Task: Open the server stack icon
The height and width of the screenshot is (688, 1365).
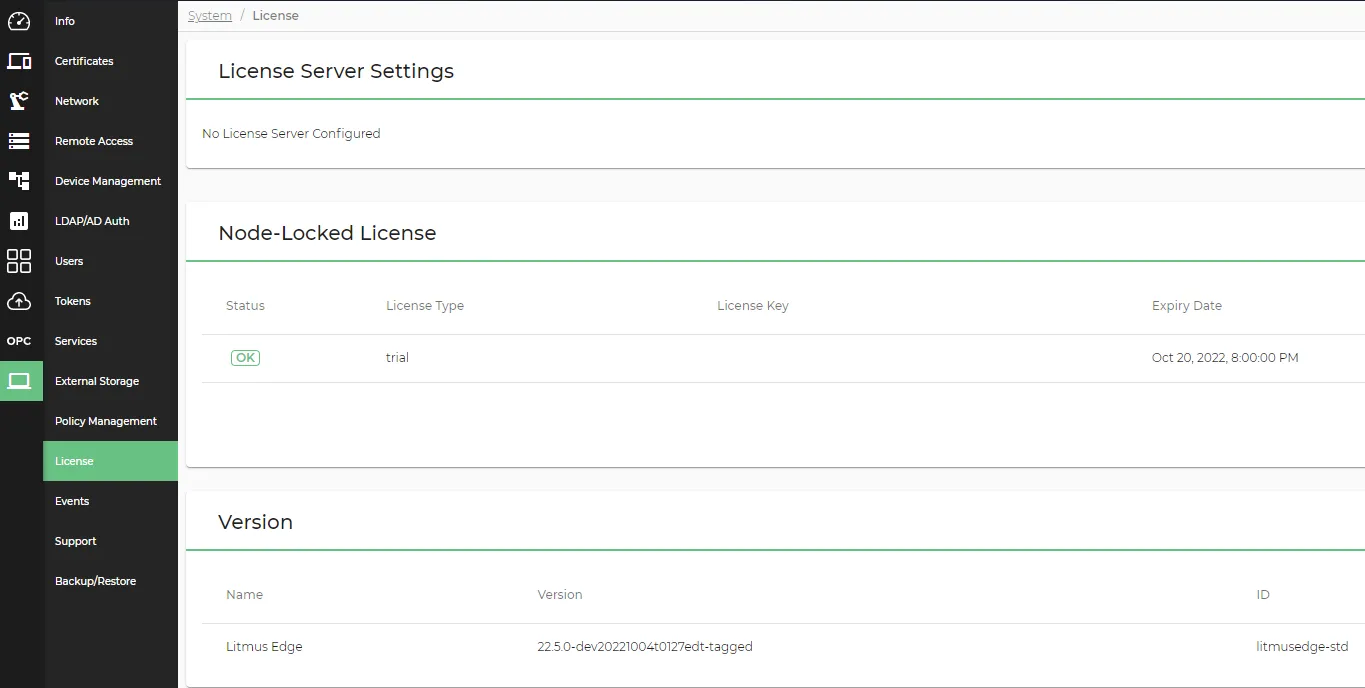Action: (19, 141)
